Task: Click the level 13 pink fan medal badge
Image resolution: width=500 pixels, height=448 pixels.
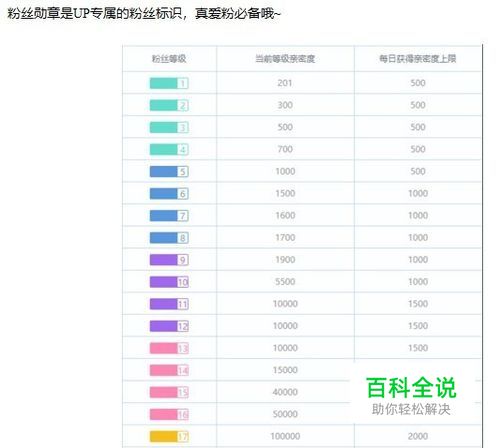Action: (169, 348)
